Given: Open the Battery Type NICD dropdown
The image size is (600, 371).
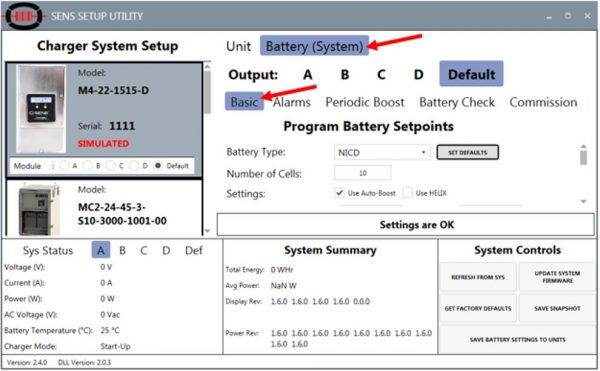Looking at the screenshot, I should coord(382,153).
